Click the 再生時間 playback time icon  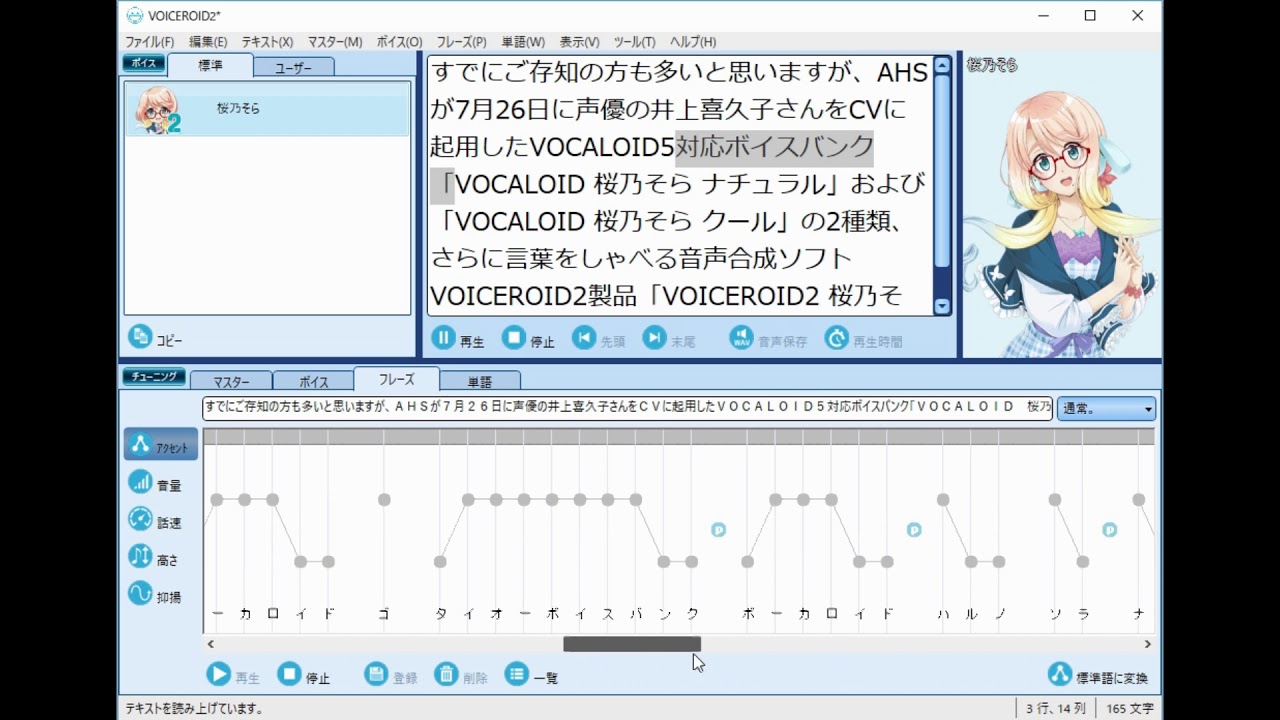click(837, 338)
